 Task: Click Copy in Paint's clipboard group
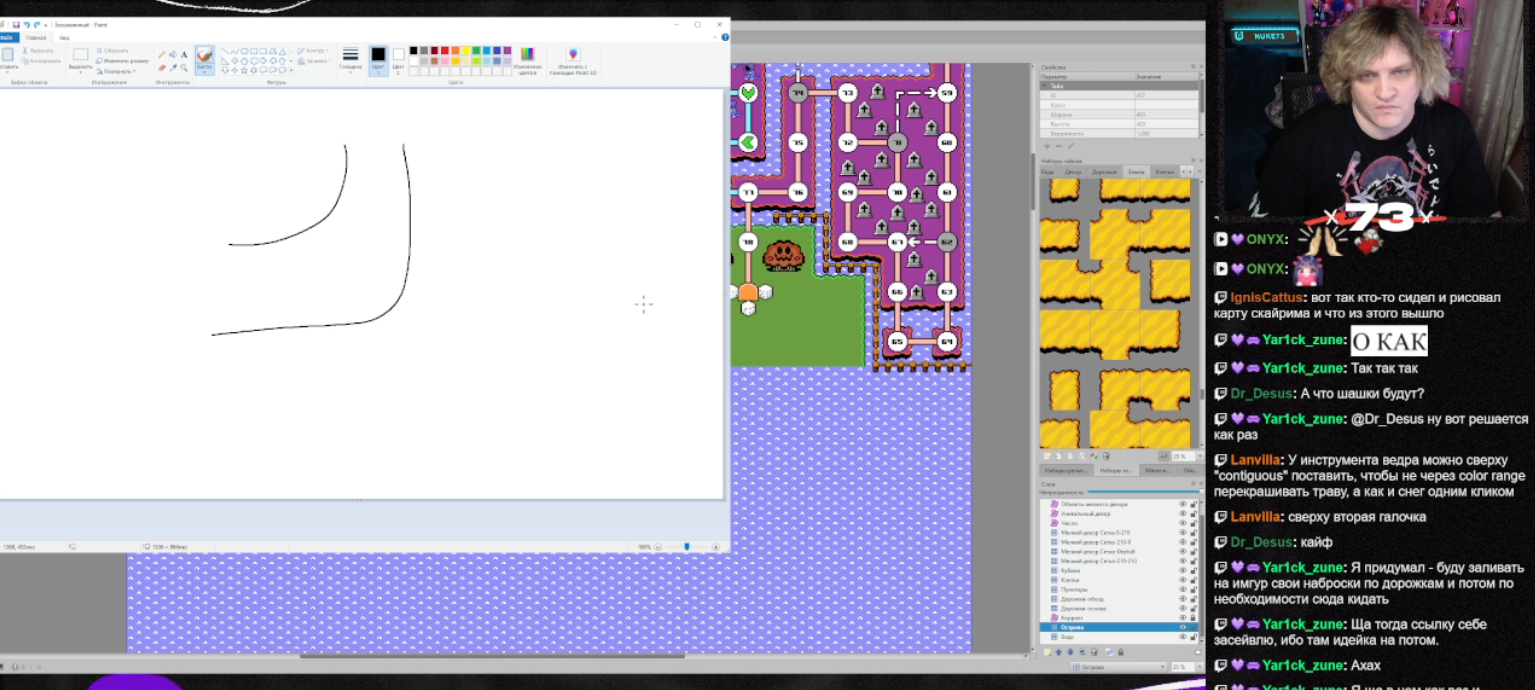(41, 61)
